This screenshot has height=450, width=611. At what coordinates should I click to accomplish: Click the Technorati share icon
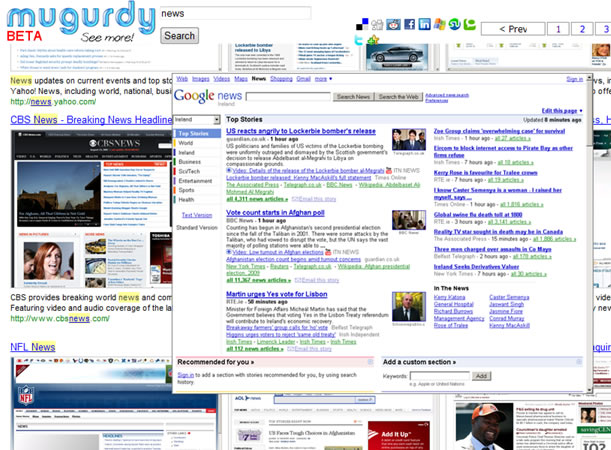[x=470, y=24]
